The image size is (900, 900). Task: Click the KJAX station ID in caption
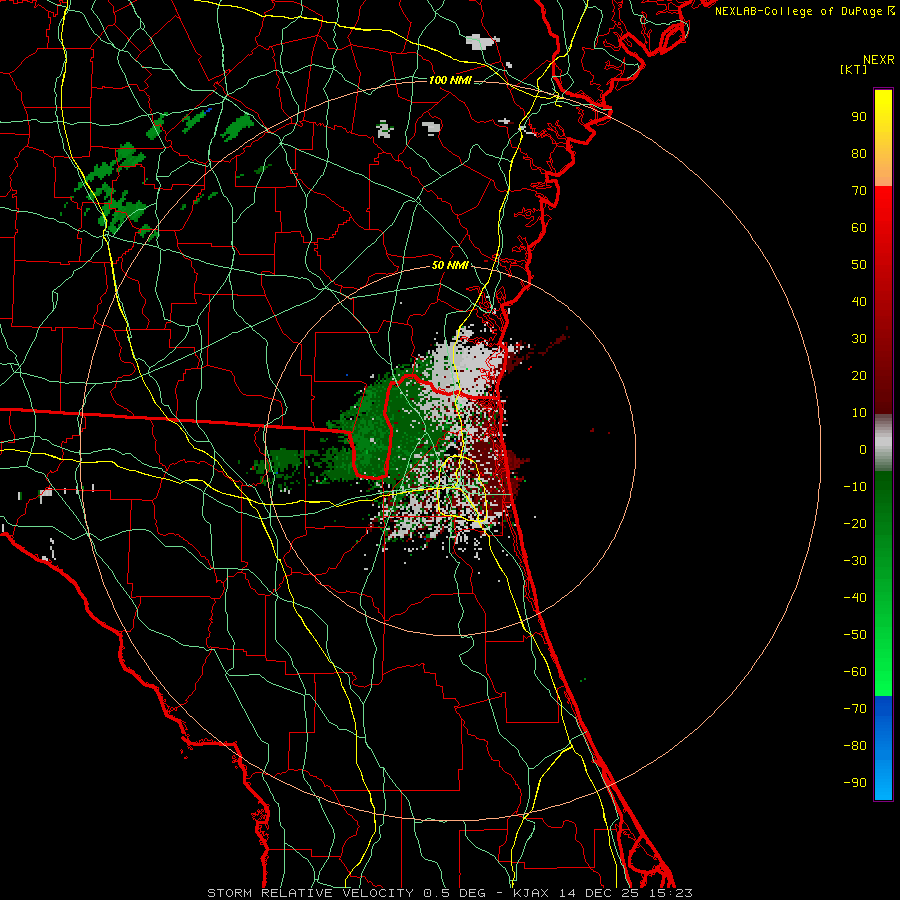[x=531, y=893]
